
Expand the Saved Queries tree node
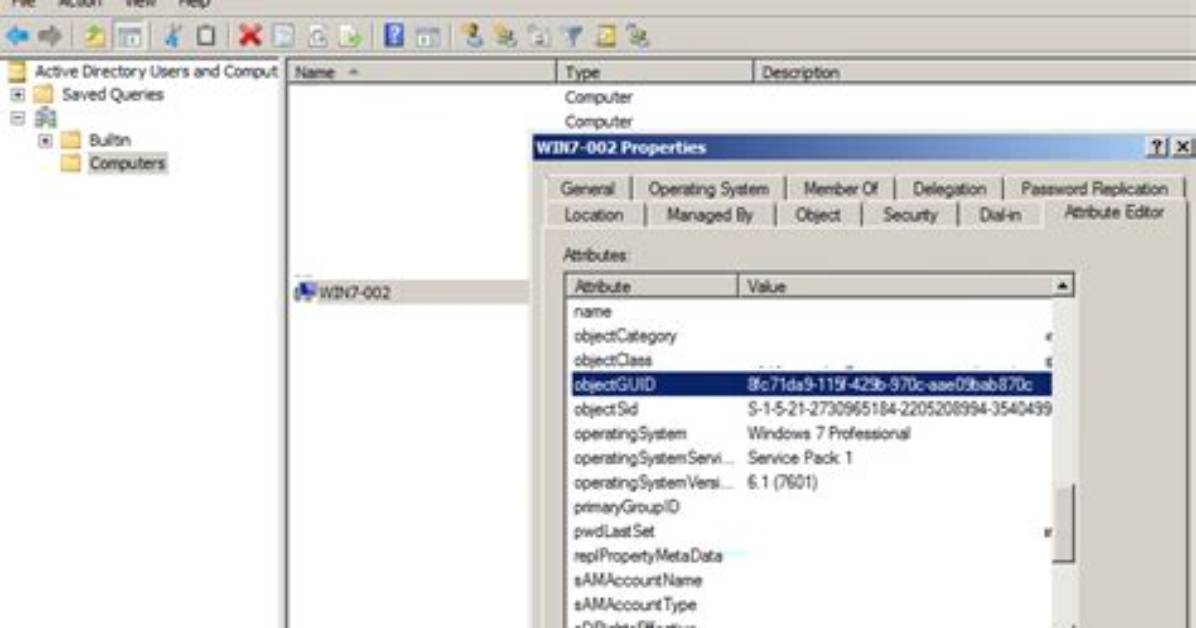(18, 95)
